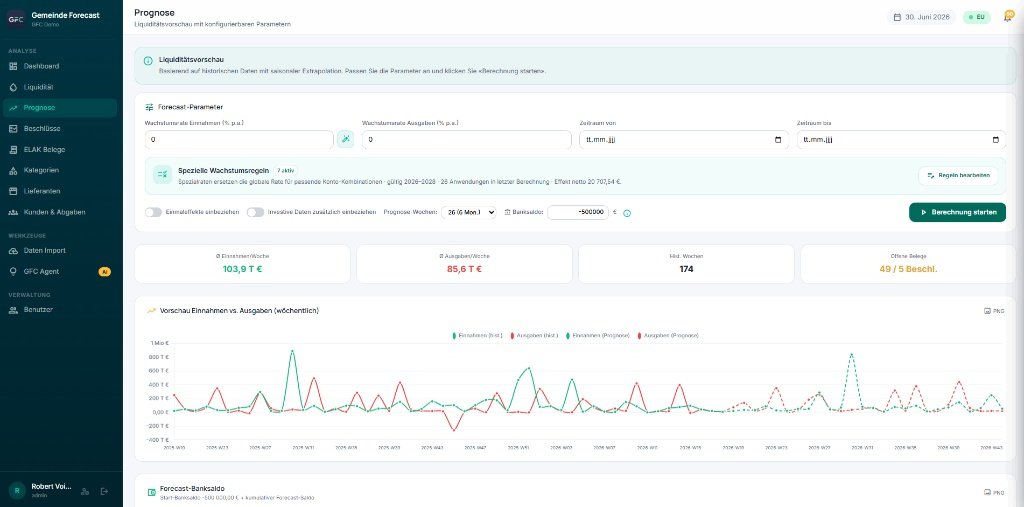Click the Vorschau chart title icon
This screenshot has height=507, width=1024.
tap(152, 311)
